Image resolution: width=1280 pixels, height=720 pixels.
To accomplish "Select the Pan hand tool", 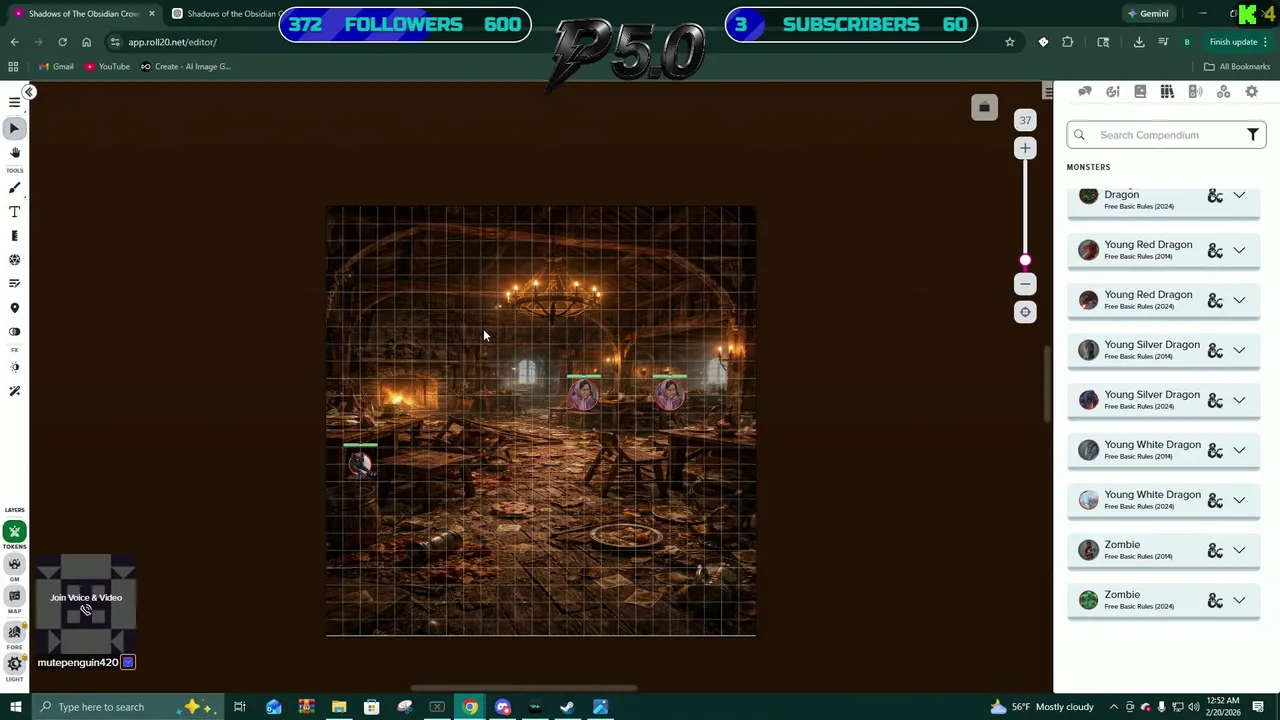I will click(x=14, y=153).
